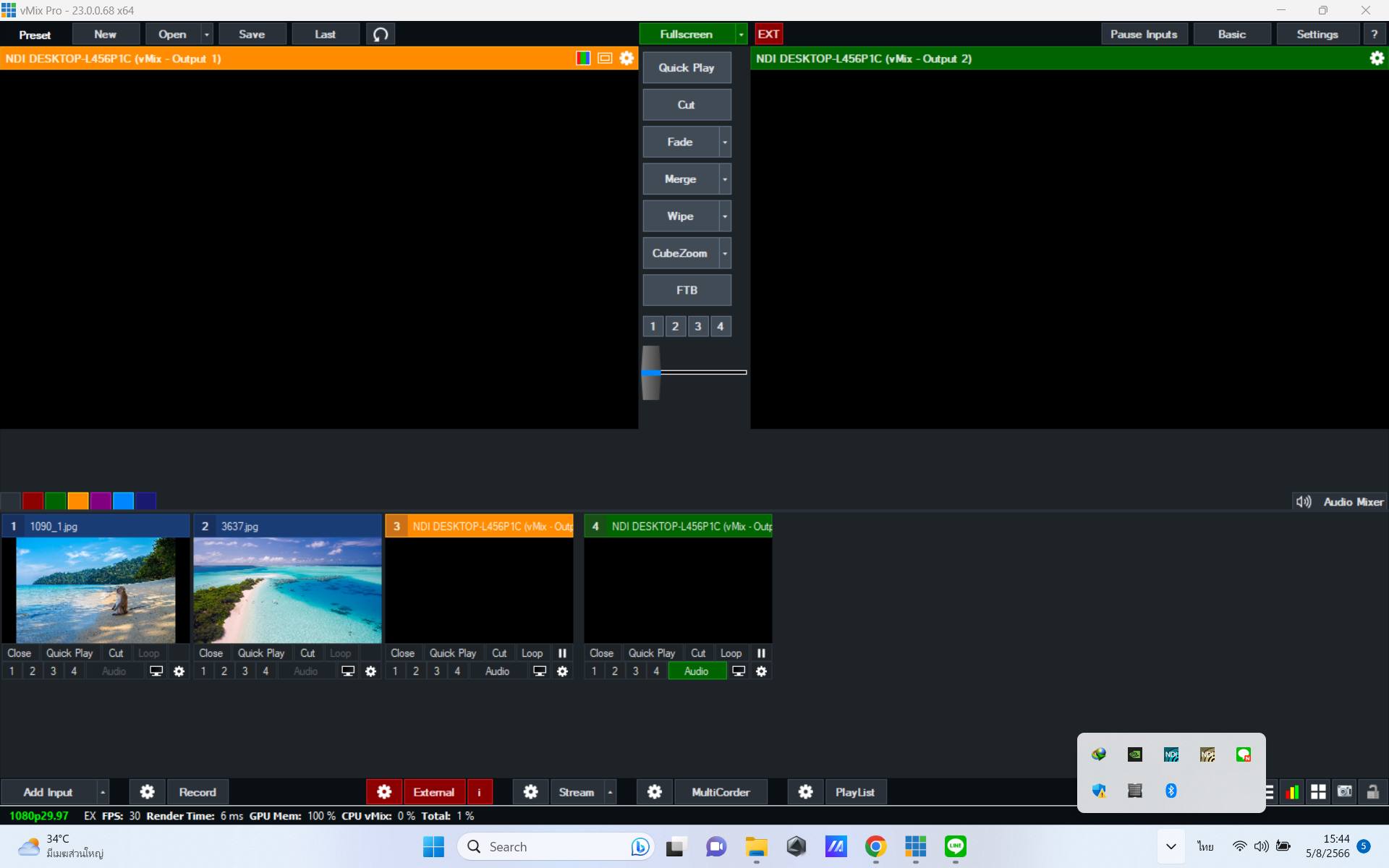Toggle Audio on input 4 NDI Output 2
Viewport: 1389px width, 868px height.
pyautogui.click(x=697, y=671)
